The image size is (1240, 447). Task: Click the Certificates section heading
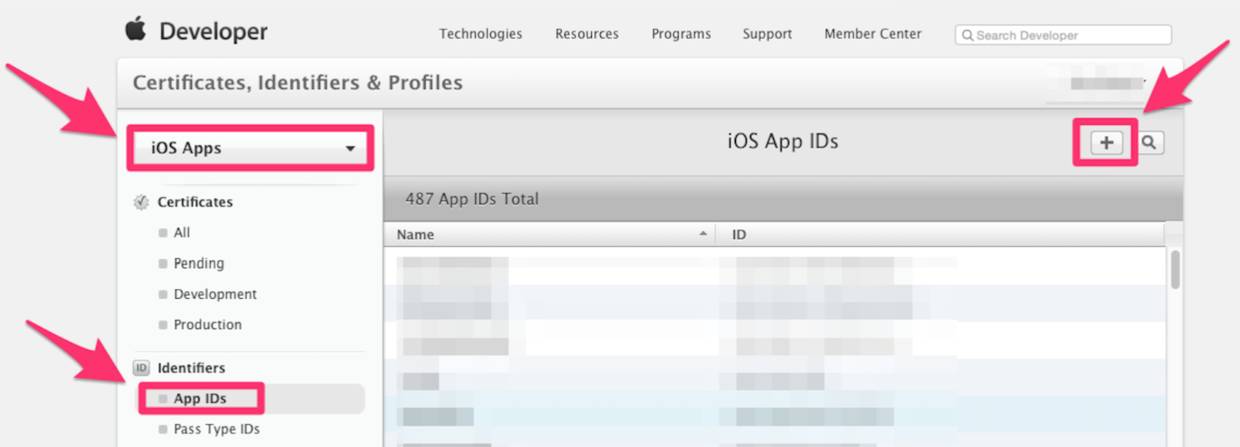(195, 202)
